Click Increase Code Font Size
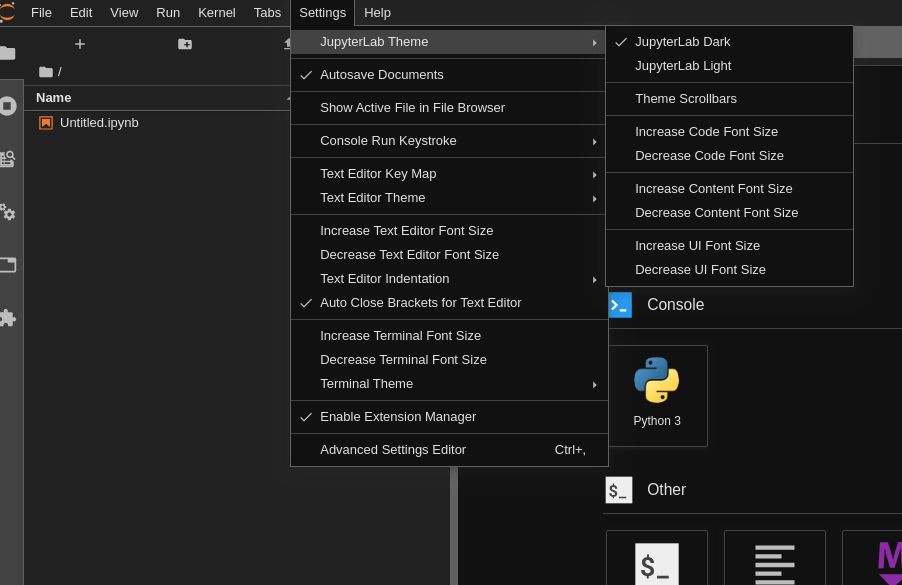 point(706,131)
